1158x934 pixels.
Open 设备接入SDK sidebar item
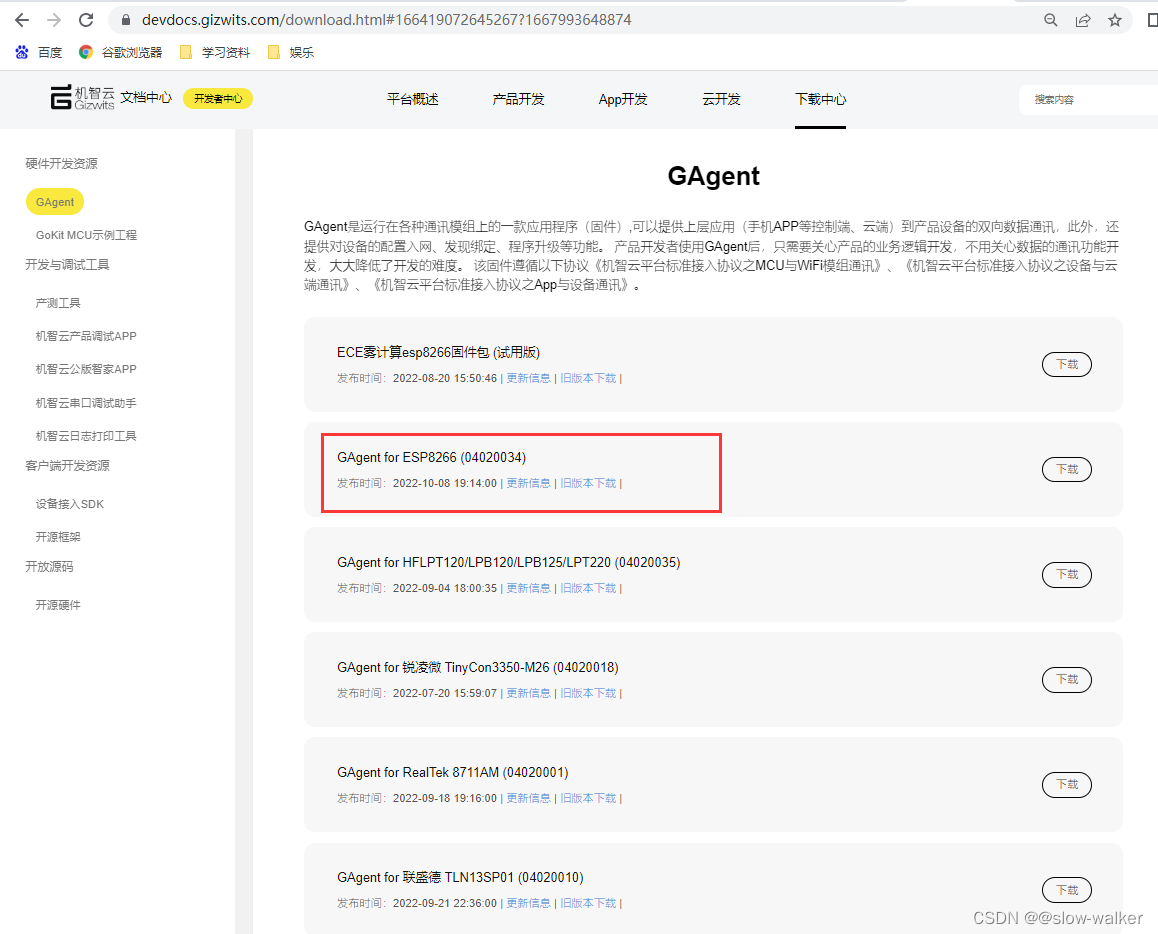click(x=70, y=504)
